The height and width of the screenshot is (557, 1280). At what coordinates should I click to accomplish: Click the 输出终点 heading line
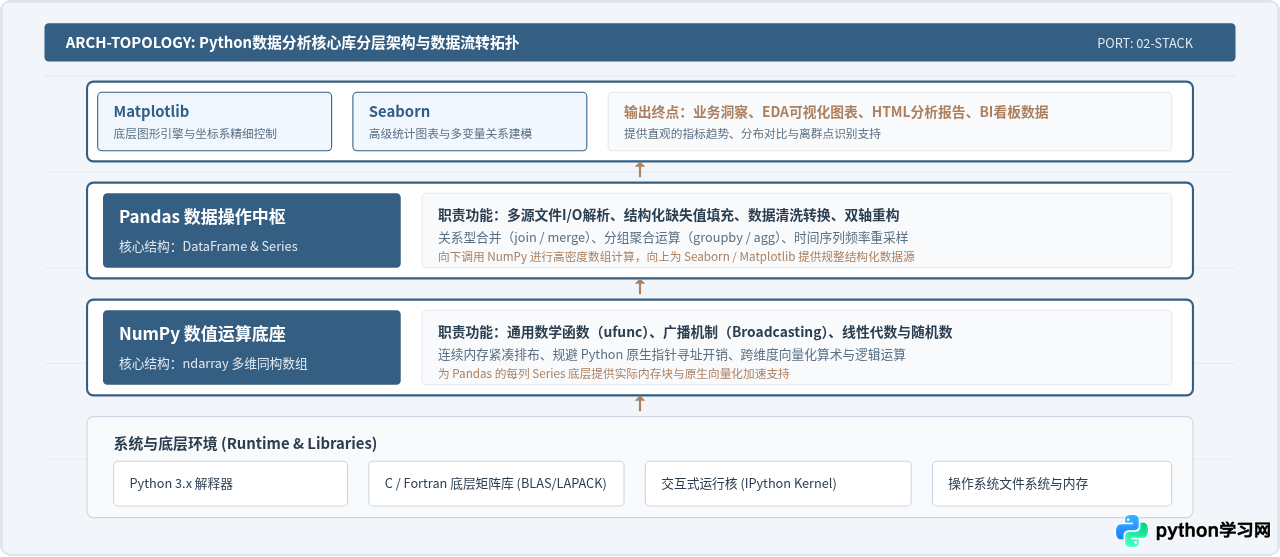pos(836,112)
